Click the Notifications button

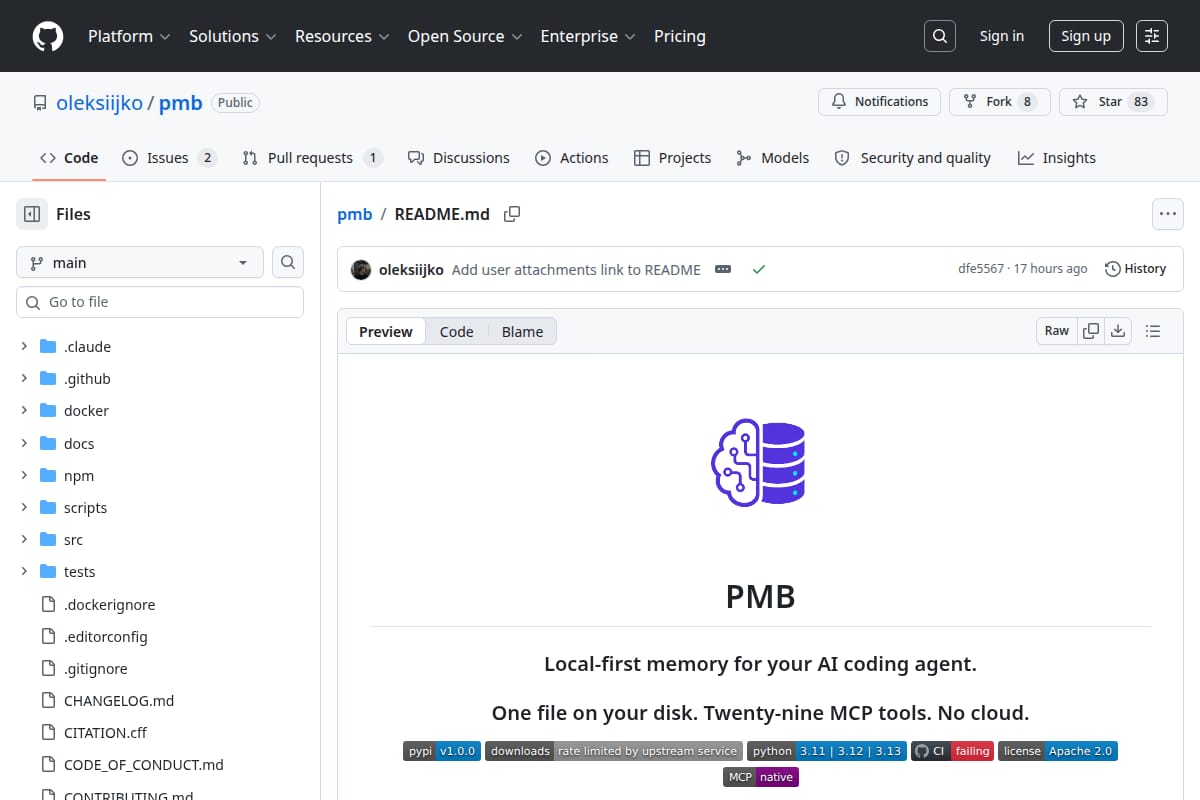pos(879,102)
